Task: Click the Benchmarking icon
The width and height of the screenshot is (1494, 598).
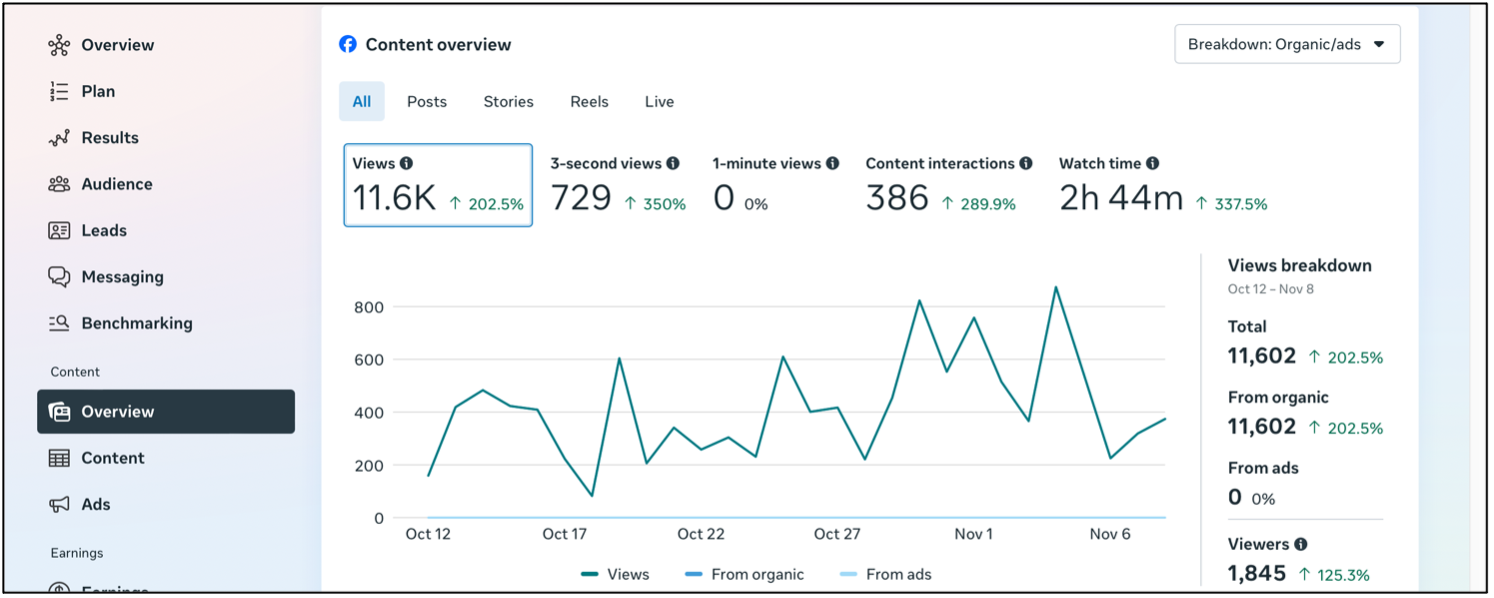Action: tap(59, 323)
